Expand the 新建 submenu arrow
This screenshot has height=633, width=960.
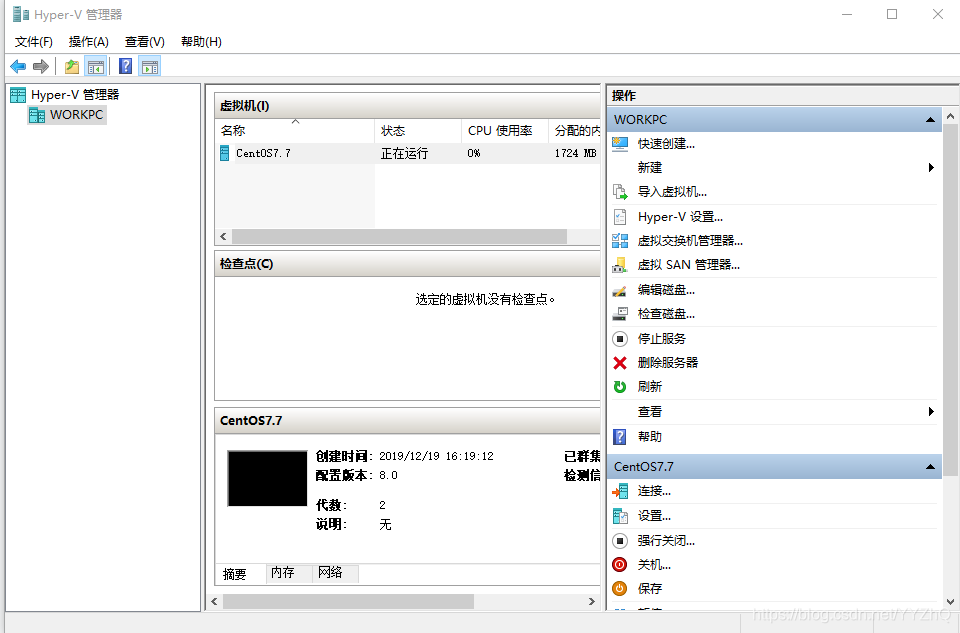click(931, 168)
